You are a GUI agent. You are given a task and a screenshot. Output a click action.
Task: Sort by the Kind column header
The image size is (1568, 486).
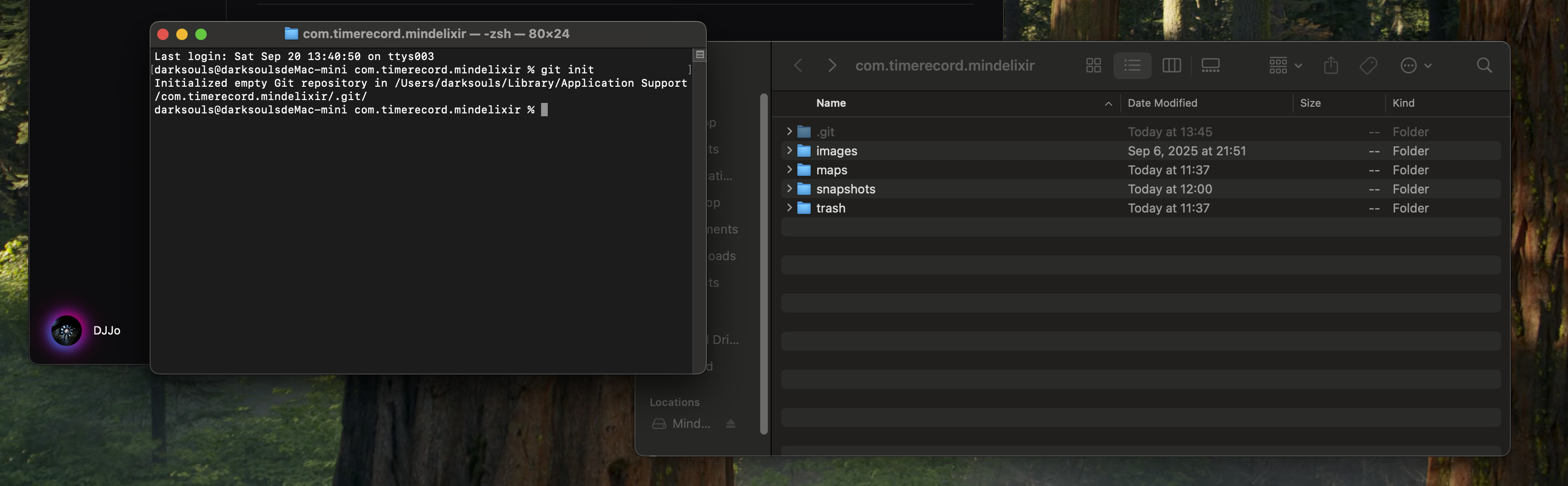(1403, 103)
